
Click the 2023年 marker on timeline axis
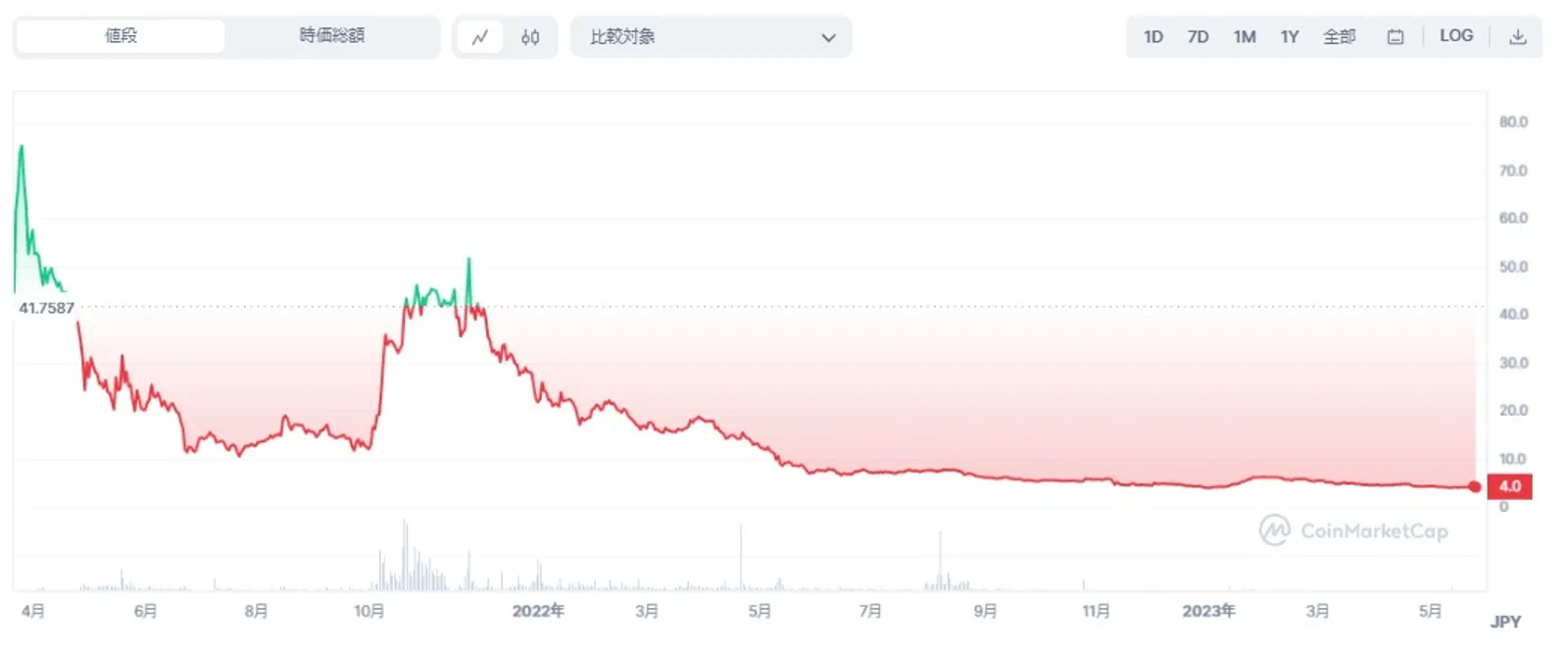[x=1208, y=611]
